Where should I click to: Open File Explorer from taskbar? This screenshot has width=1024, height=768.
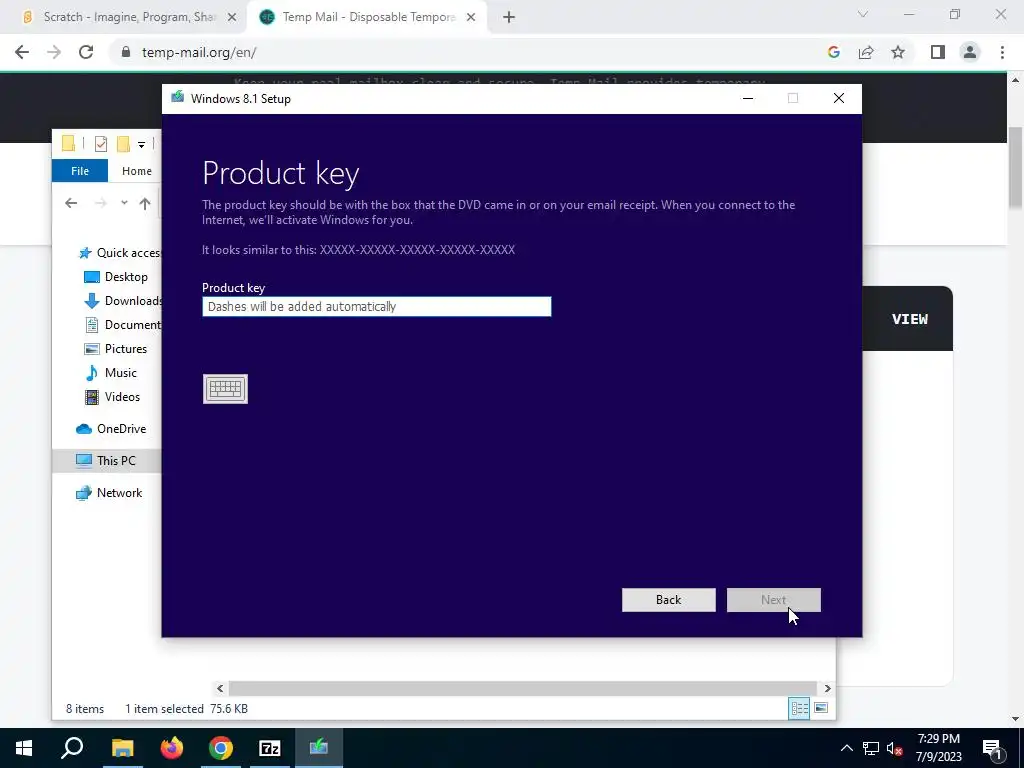click(x=122, y=748)
